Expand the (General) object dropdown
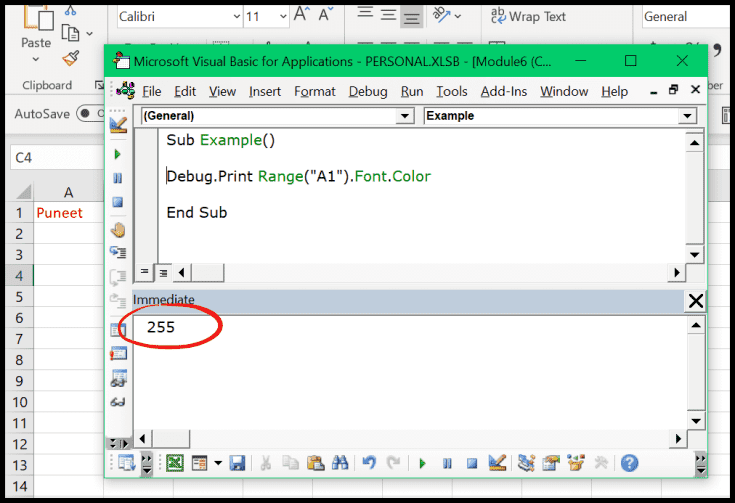The height and width of the screenshot is (503, 735). coord(405,116)
